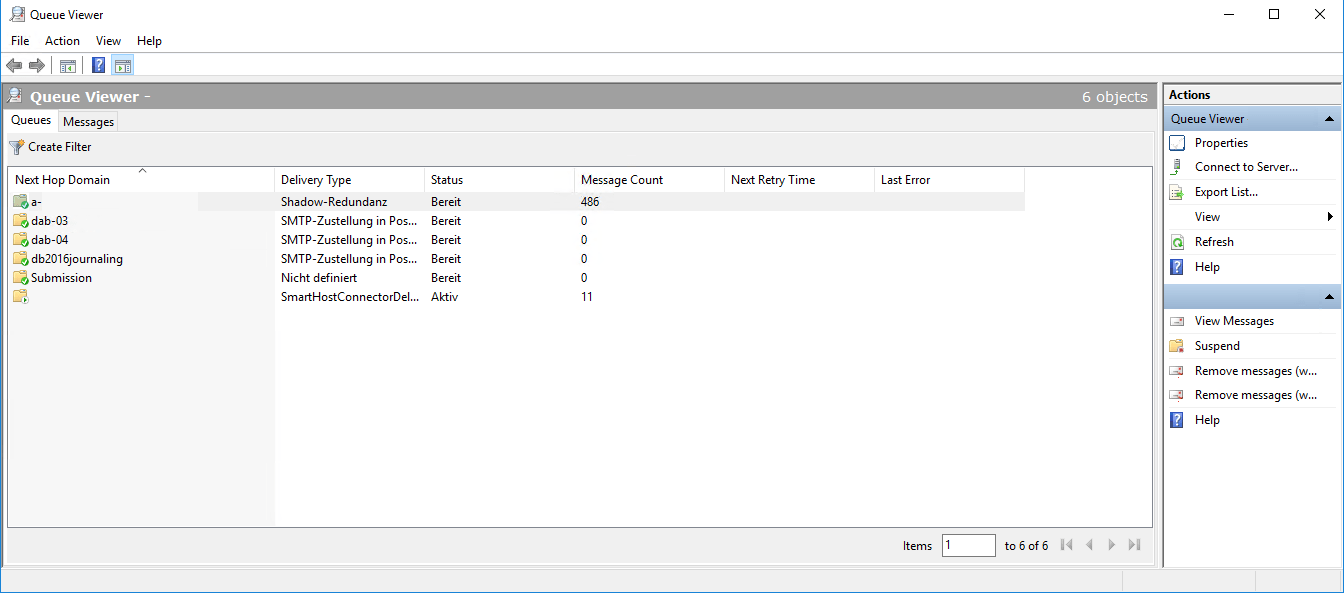Open the File menu
Image resolution: width=1344 pixels, height=593 pixels.
point(20,41)
